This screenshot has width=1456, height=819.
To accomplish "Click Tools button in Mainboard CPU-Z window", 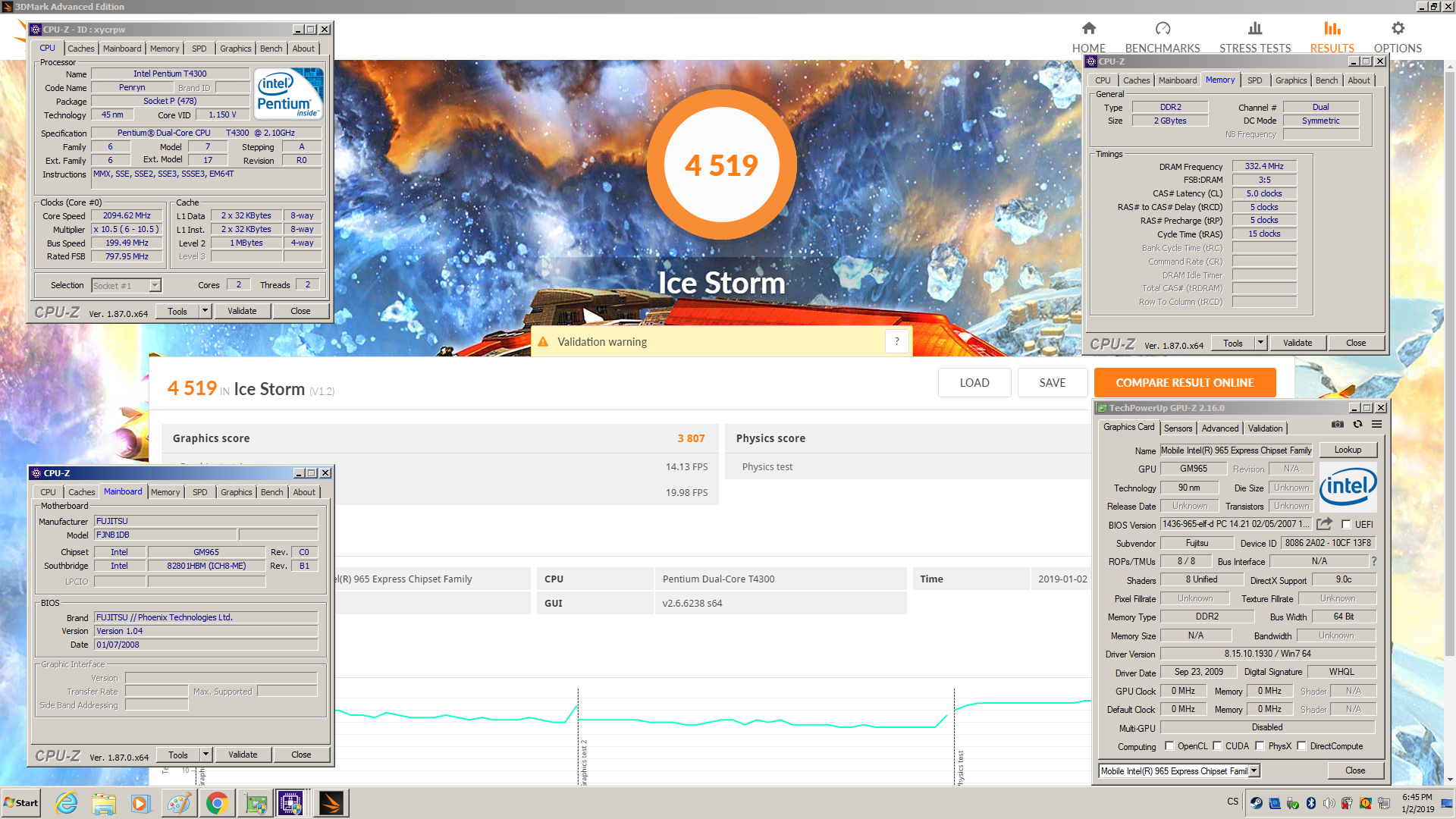I will tap(178, 755).
